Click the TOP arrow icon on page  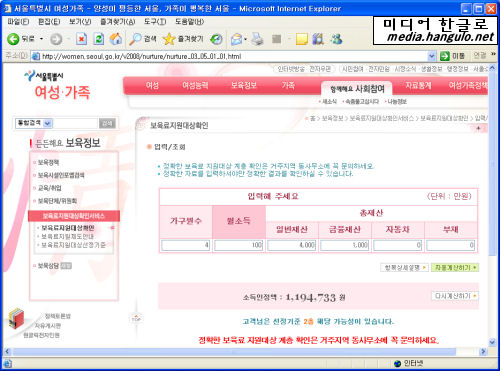[137, 318]
